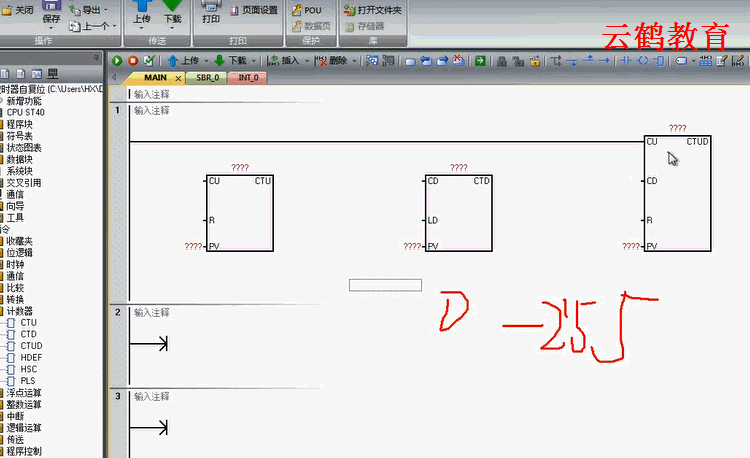
Task: Click the blue Upload arrow in ribbon
Action: point(141,10)
